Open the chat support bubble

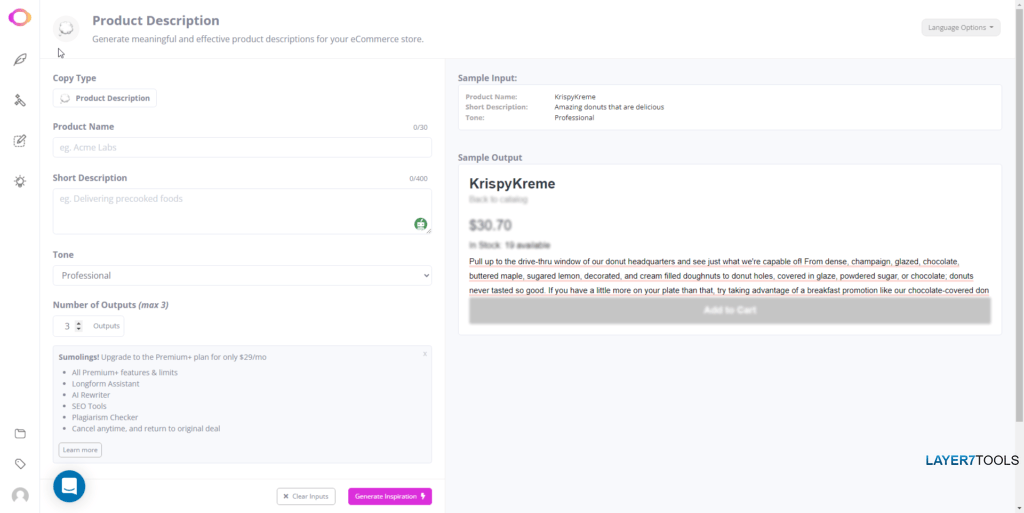pos(69,486)
